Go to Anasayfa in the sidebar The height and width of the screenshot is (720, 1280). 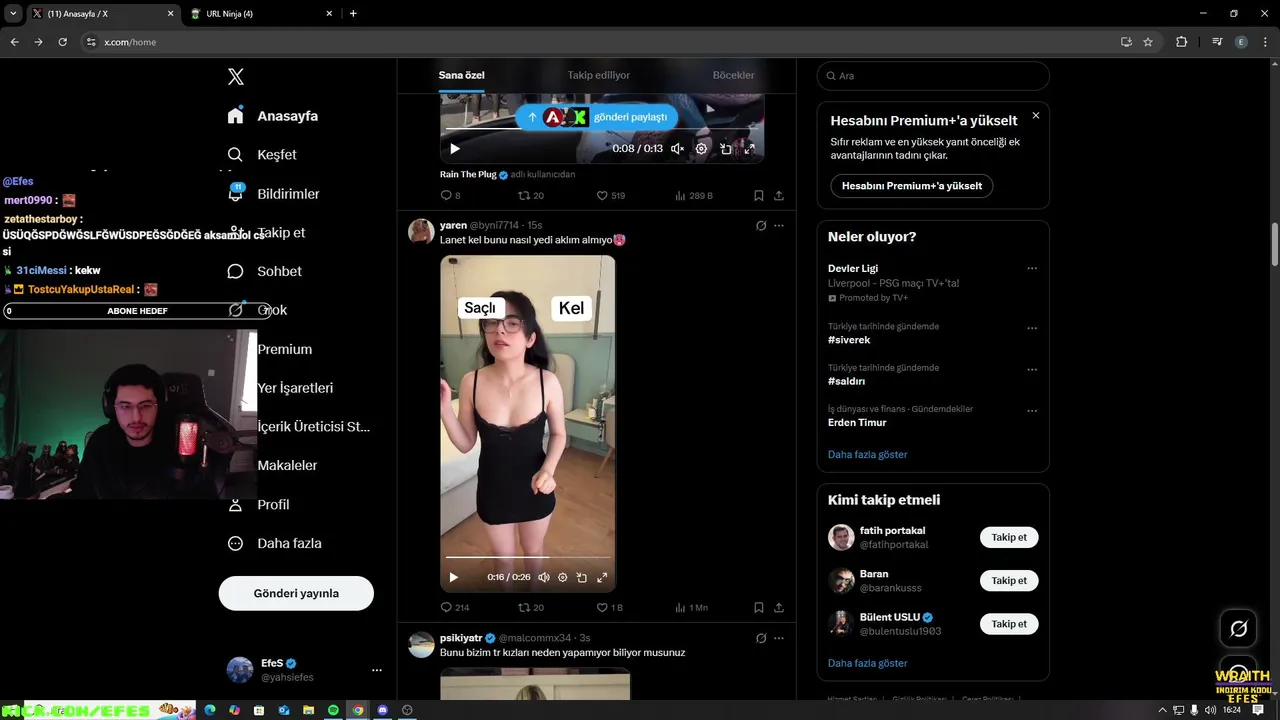272,116
